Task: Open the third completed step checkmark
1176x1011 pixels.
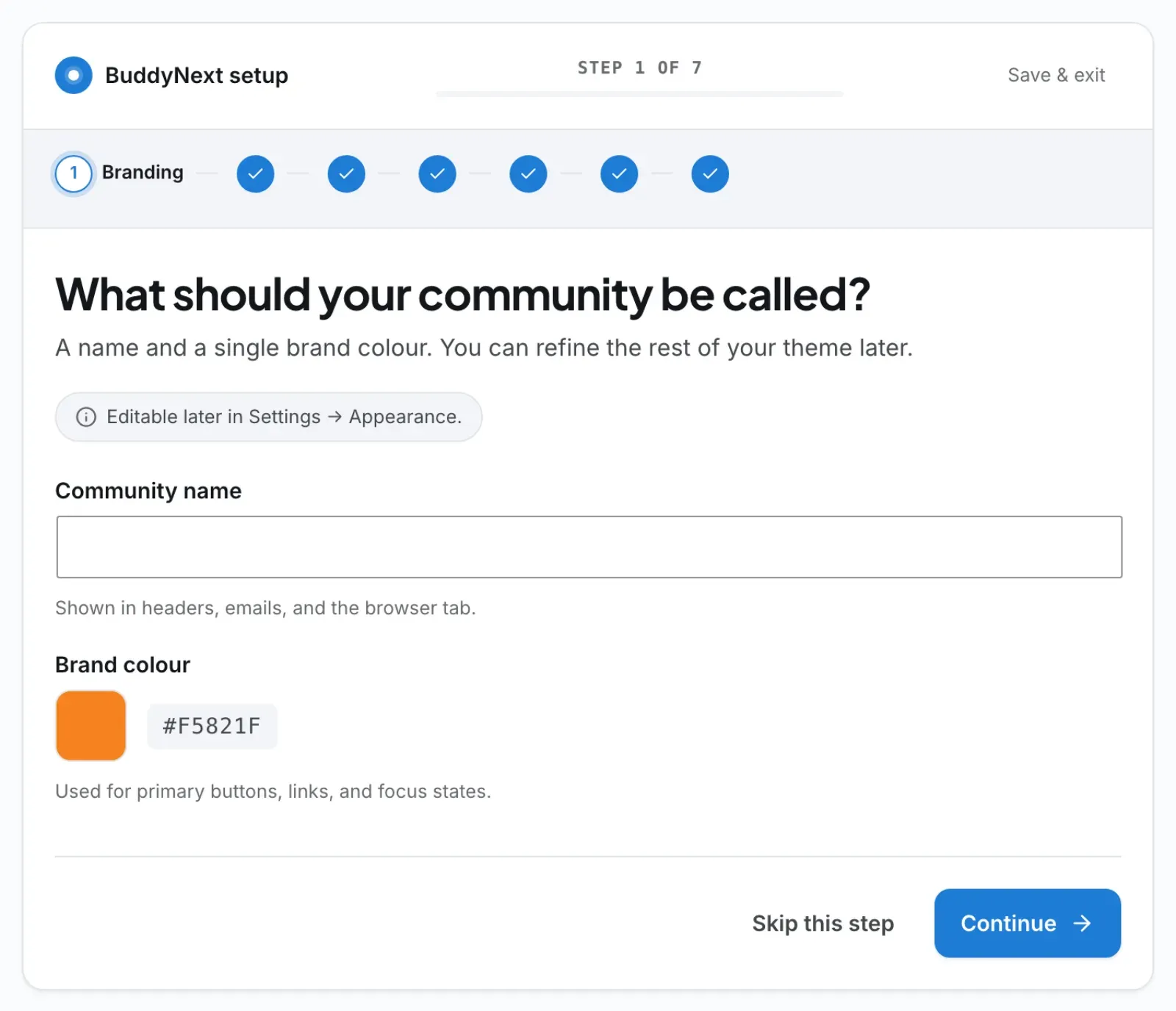Action: [x=346, y=174]
